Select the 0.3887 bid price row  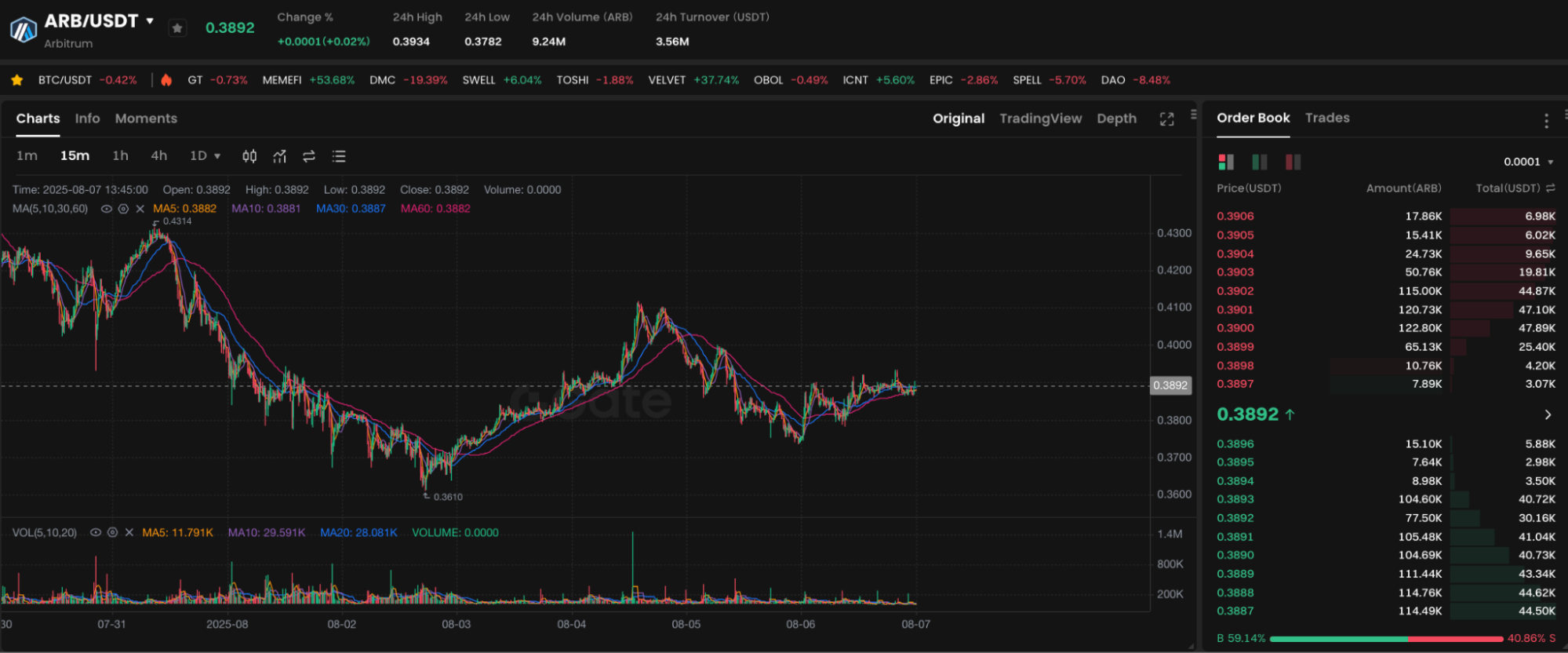pos(1386,611)
